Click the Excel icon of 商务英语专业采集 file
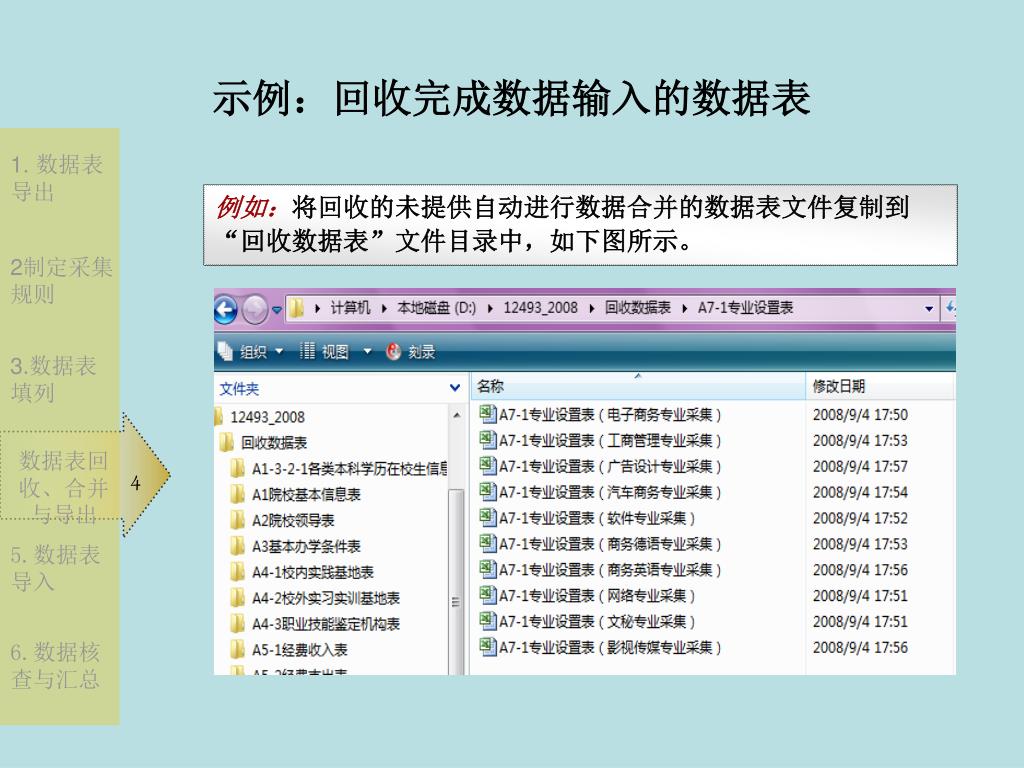The image size is (1024, 768). (487, 569)
